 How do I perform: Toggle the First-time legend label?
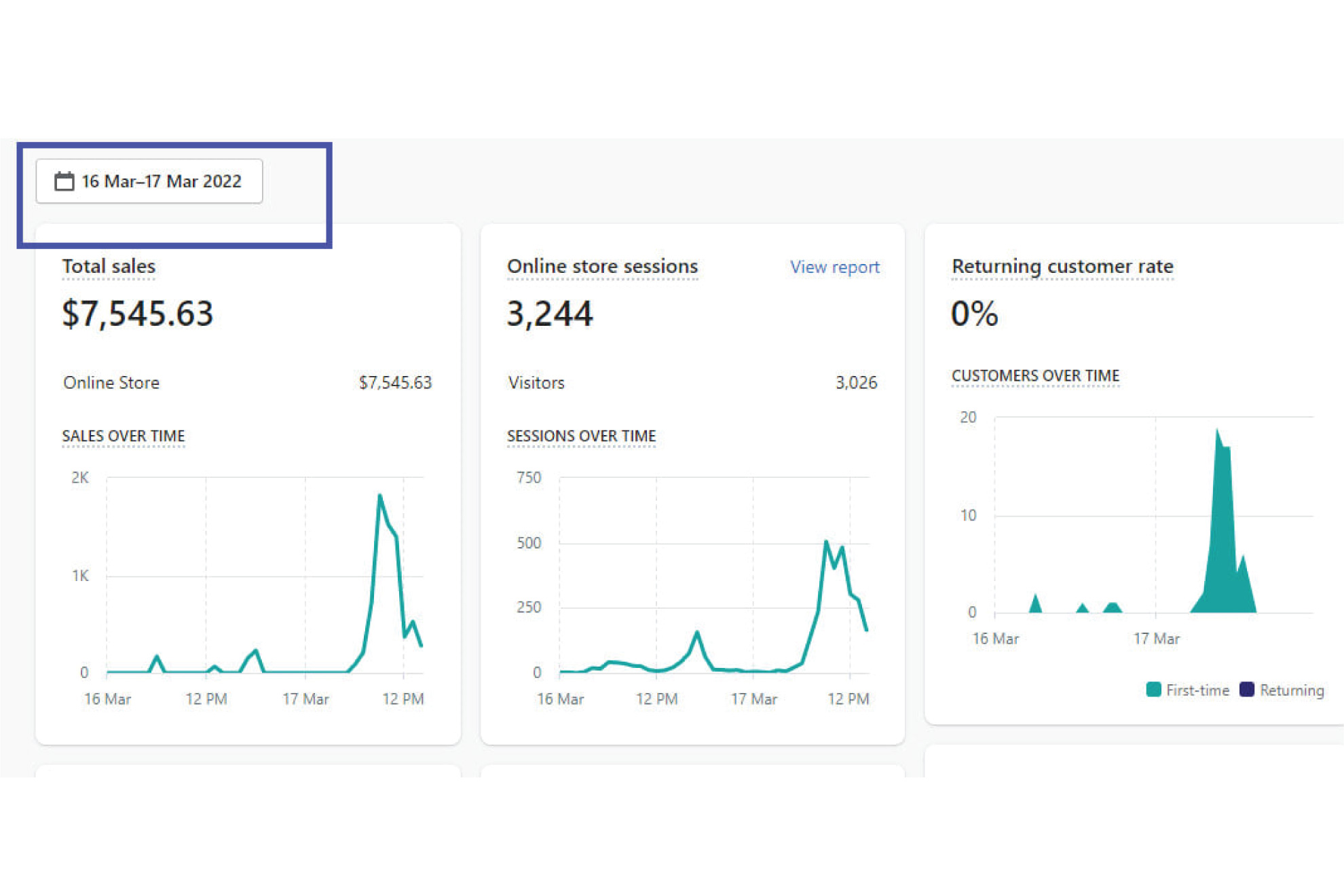(1197, 690)
